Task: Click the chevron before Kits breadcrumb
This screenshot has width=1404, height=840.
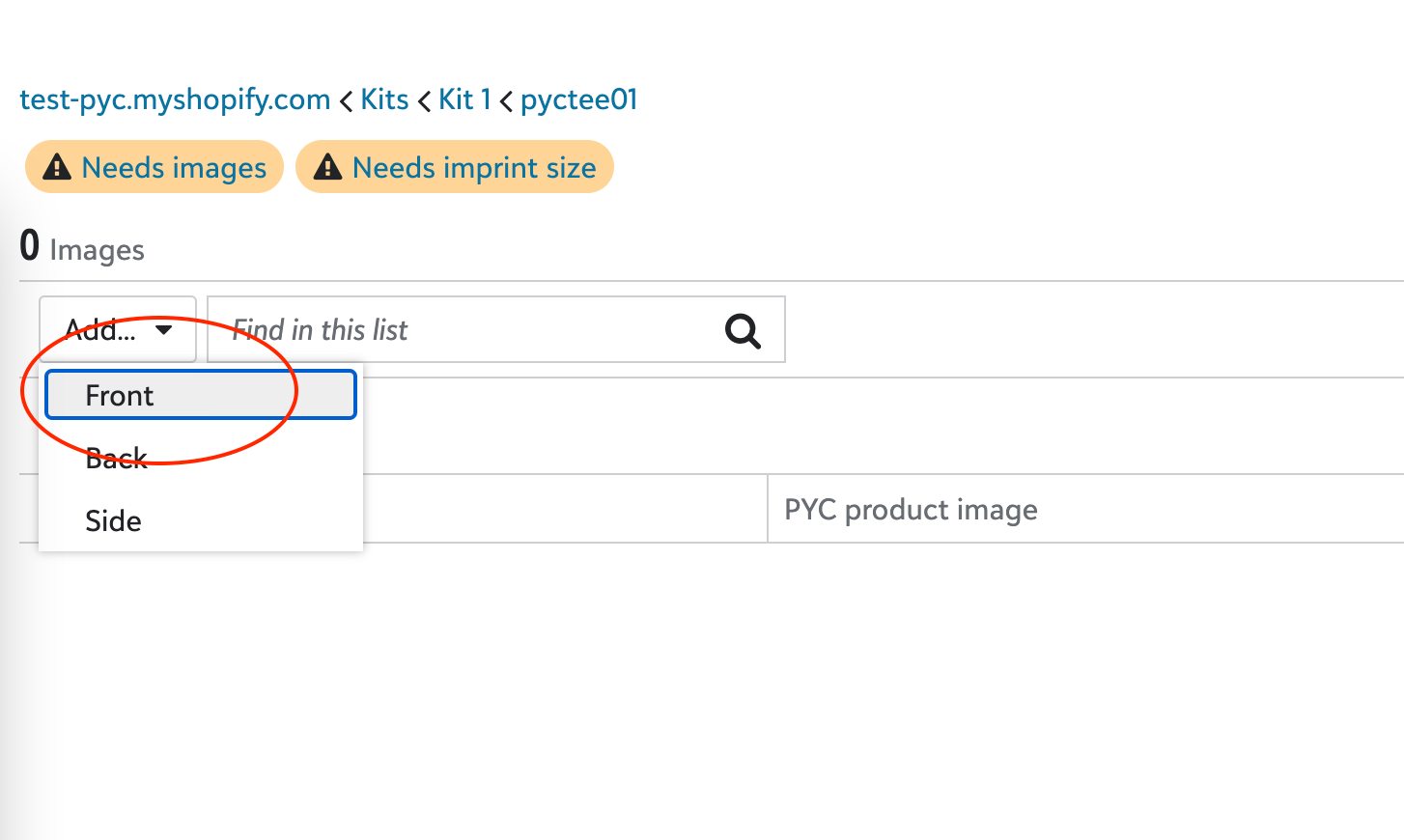Action: click(346, 100)
